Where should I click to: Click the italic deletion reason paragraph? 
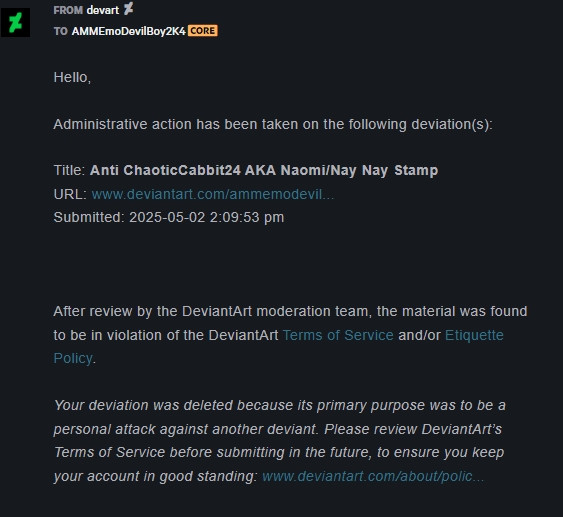(280, 441)
